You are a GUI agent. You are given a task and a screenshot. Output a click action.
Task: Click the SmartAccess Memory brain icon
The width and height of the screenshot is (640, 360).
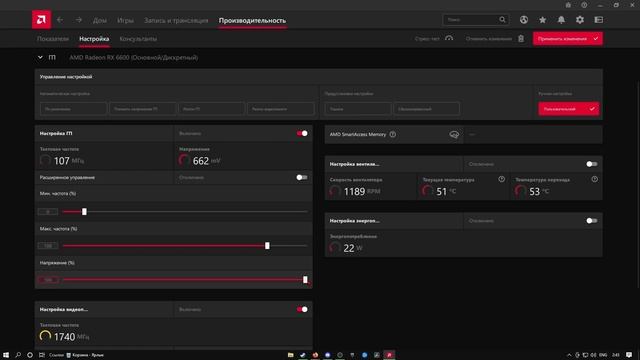(454, 134)
